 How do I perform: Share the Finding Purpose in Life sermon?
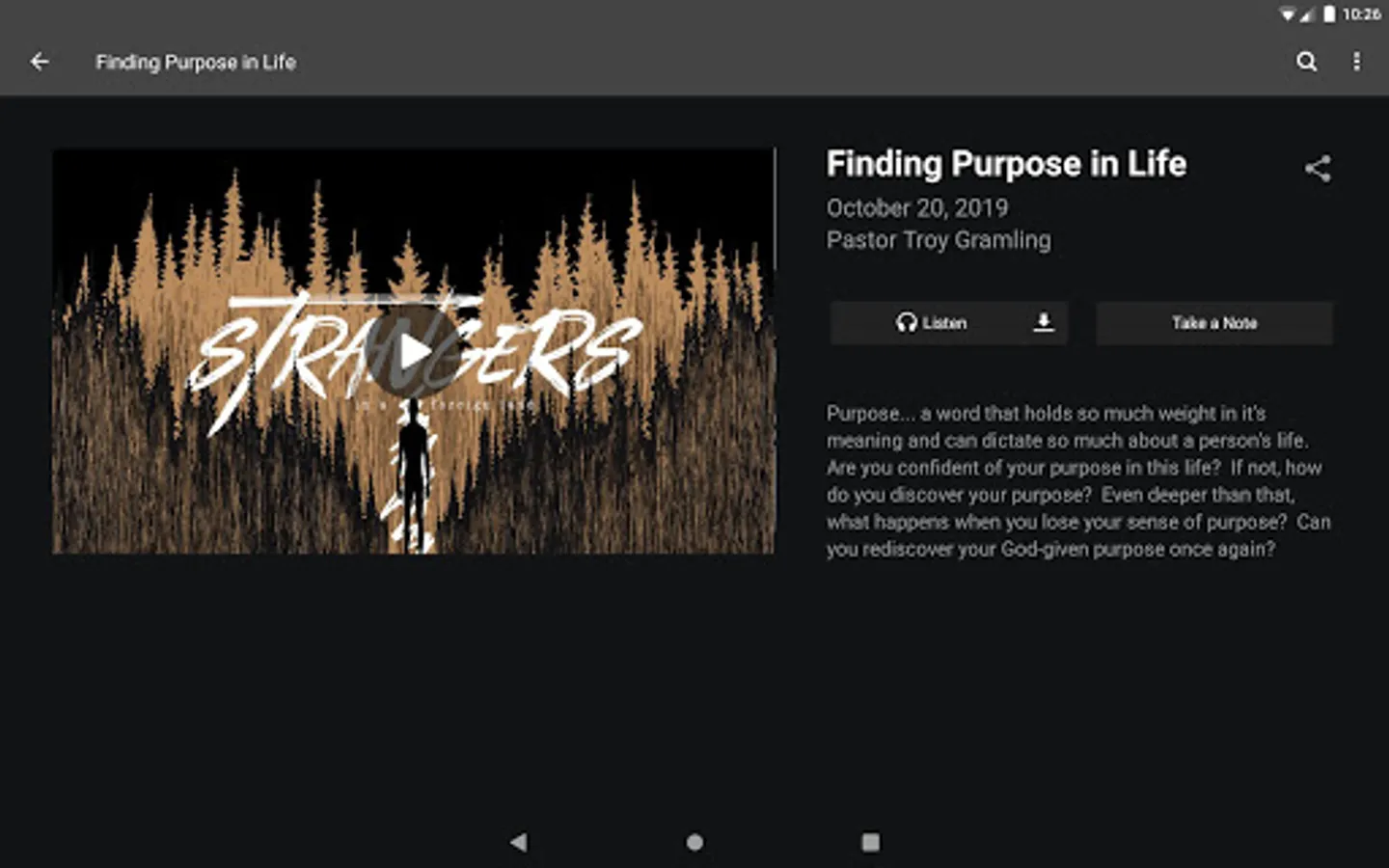[1318, 169]
